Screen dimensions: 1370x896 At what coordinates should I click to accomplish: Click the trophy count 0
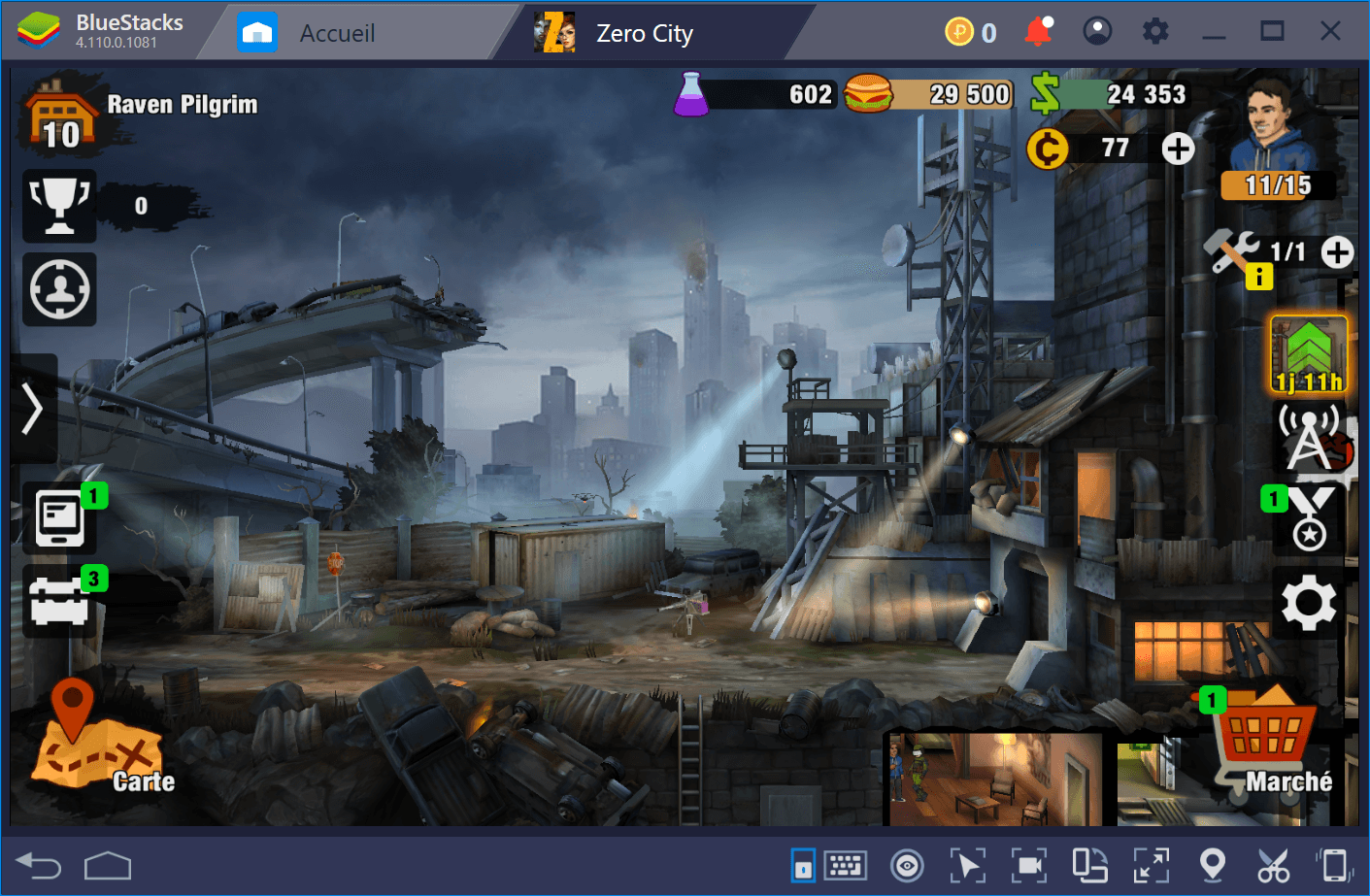(x=141, y=206)
